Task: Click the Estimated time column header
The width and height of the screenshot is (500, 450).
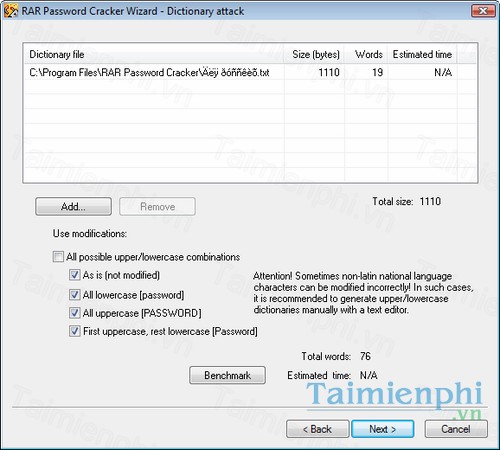Action: [x=422, y=54]
